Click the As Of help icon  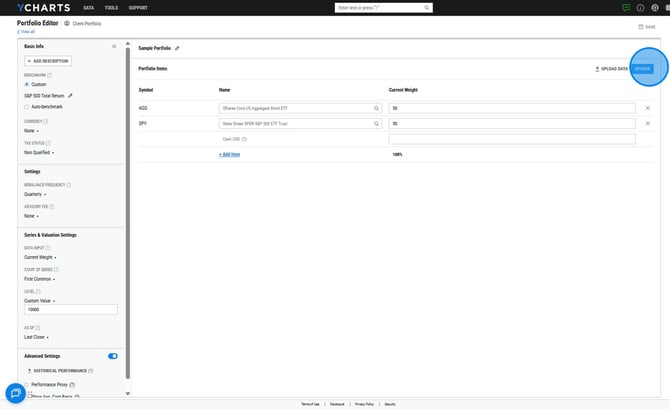(38, 328)
